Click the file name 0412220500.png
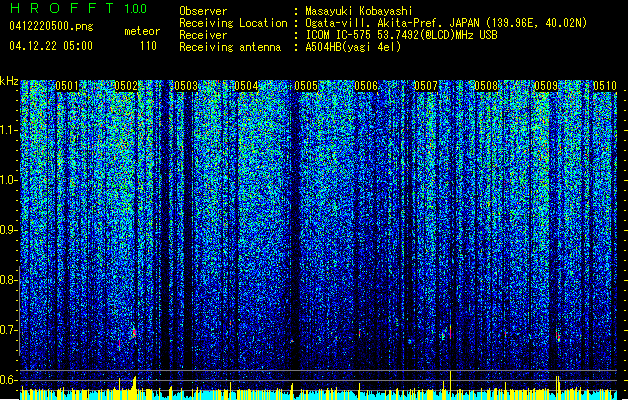 click(51, 26)
